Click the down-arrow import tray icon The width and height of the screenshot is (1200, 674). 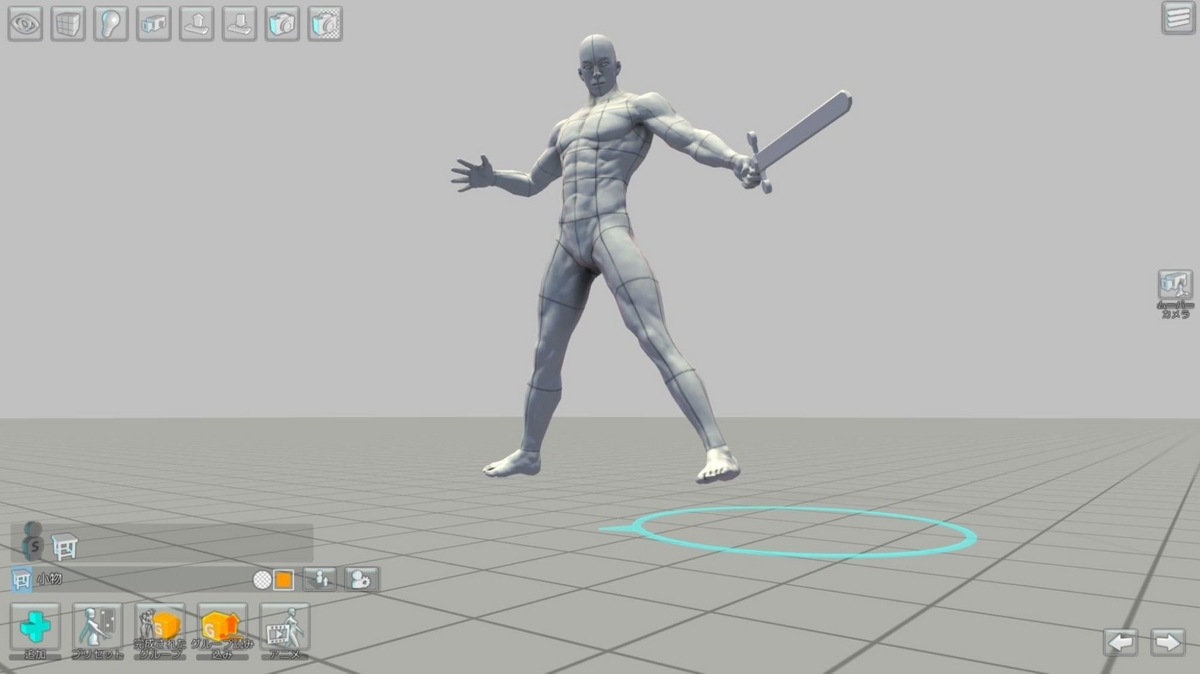[240, 24]
